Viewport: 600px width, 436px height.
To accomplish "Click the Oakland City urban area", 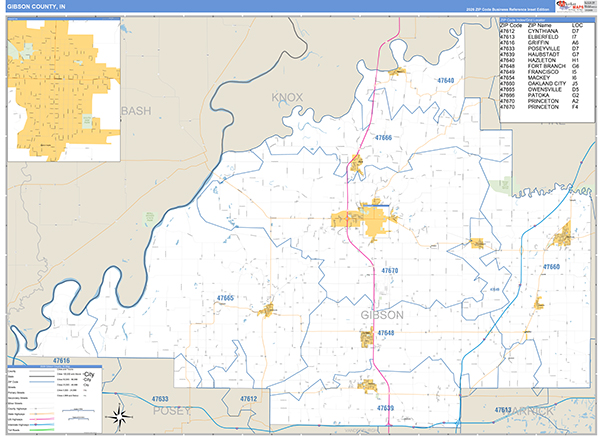I will point(563,235).
